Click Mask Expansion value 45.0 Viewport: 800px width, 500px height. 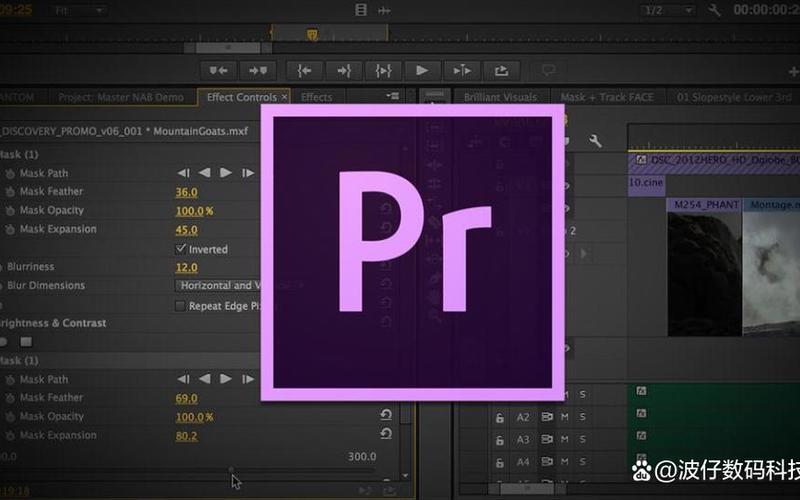pos(187,230)
